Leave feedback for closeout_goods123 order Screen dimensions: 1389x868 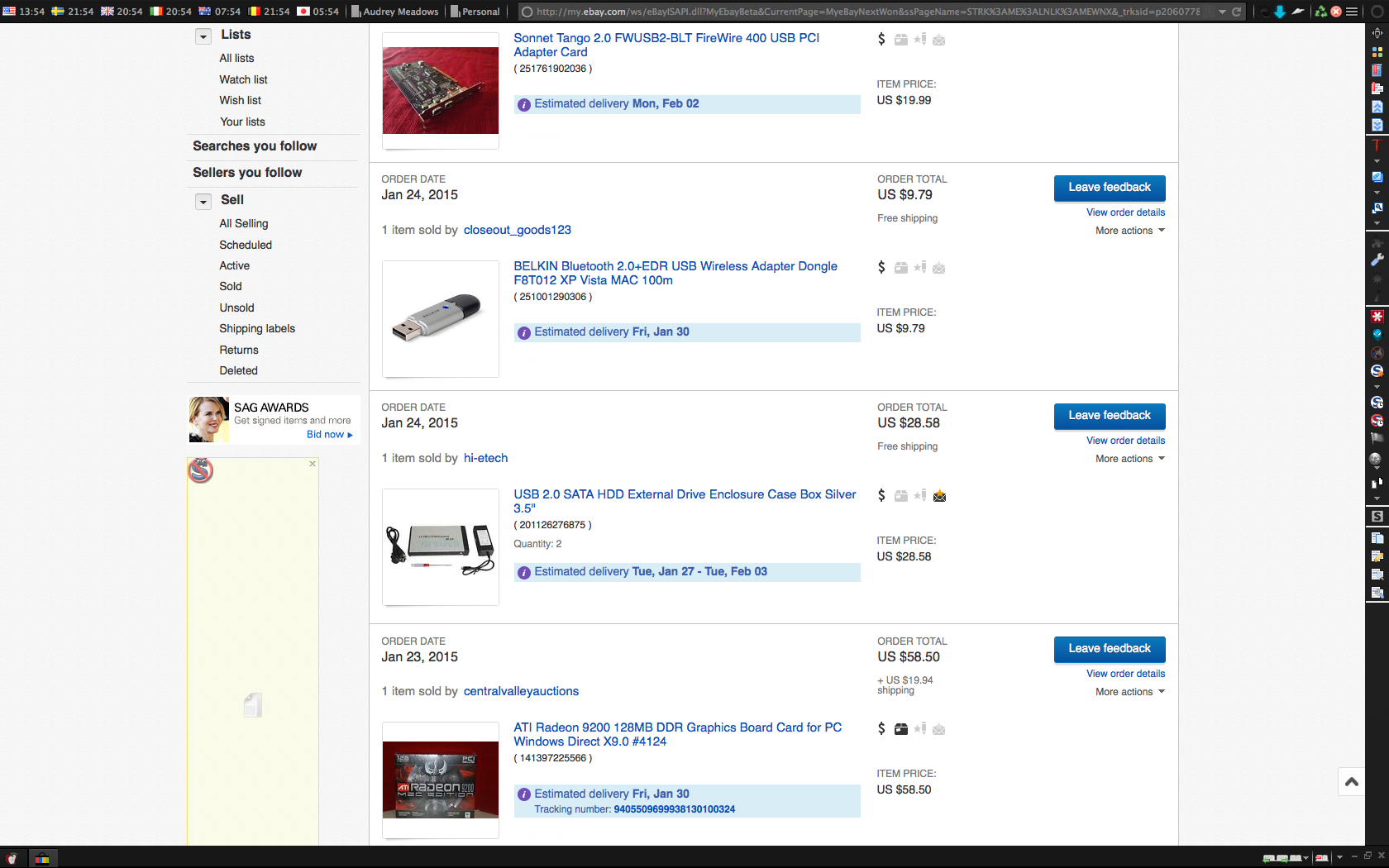pos(1110,188)
